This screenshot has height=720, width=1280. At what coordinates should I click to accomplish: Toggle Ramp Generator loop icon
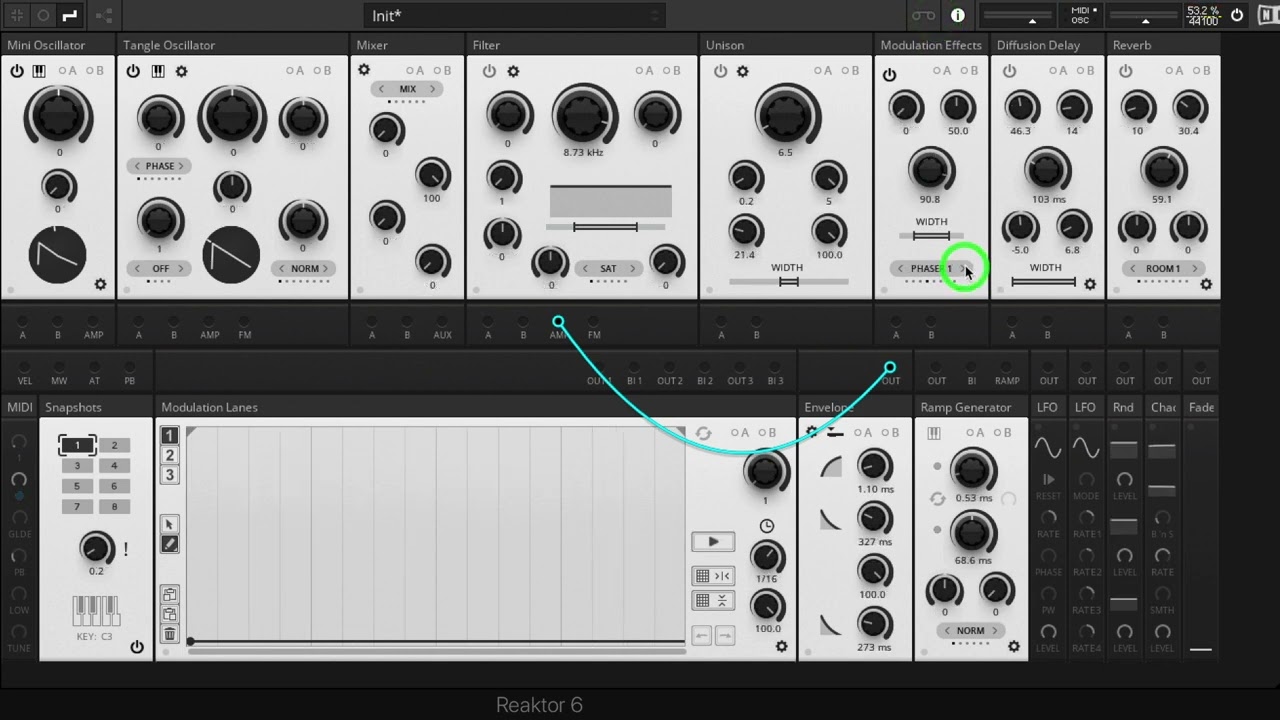pos(937,498)
